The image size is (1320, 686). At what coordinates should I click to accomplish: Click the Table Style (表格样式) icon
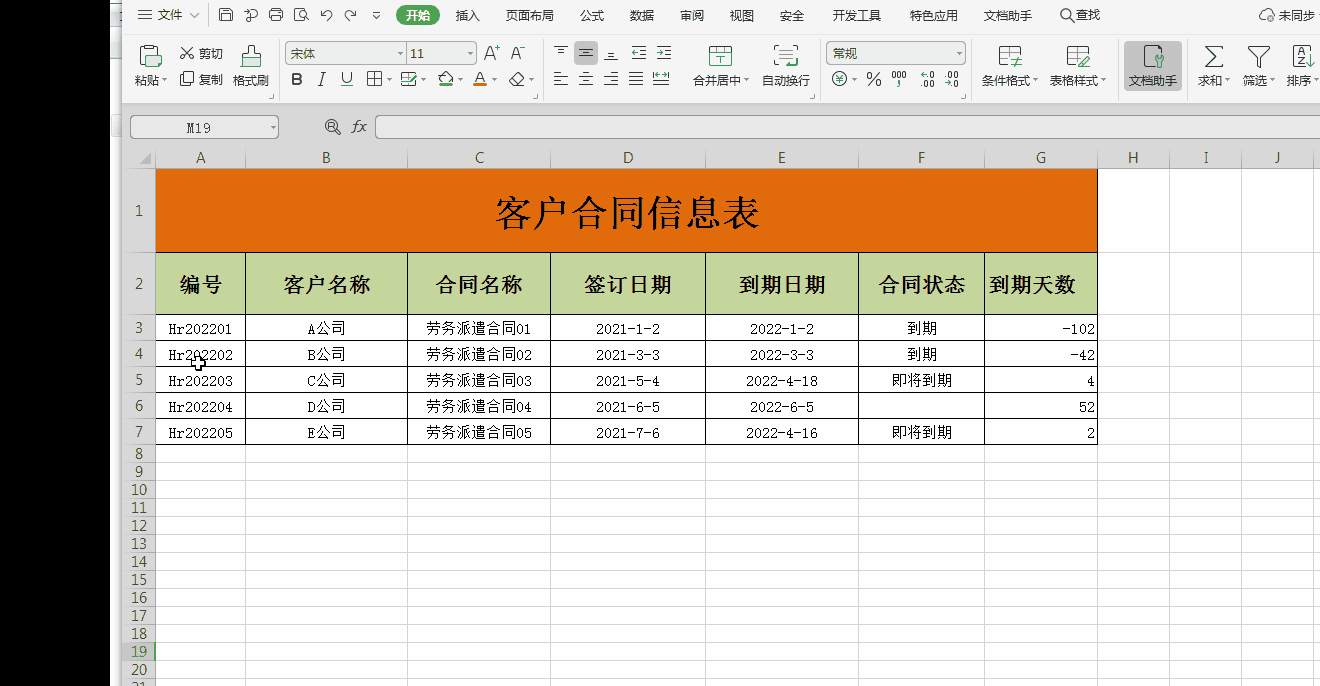(x=1078, y=56)
